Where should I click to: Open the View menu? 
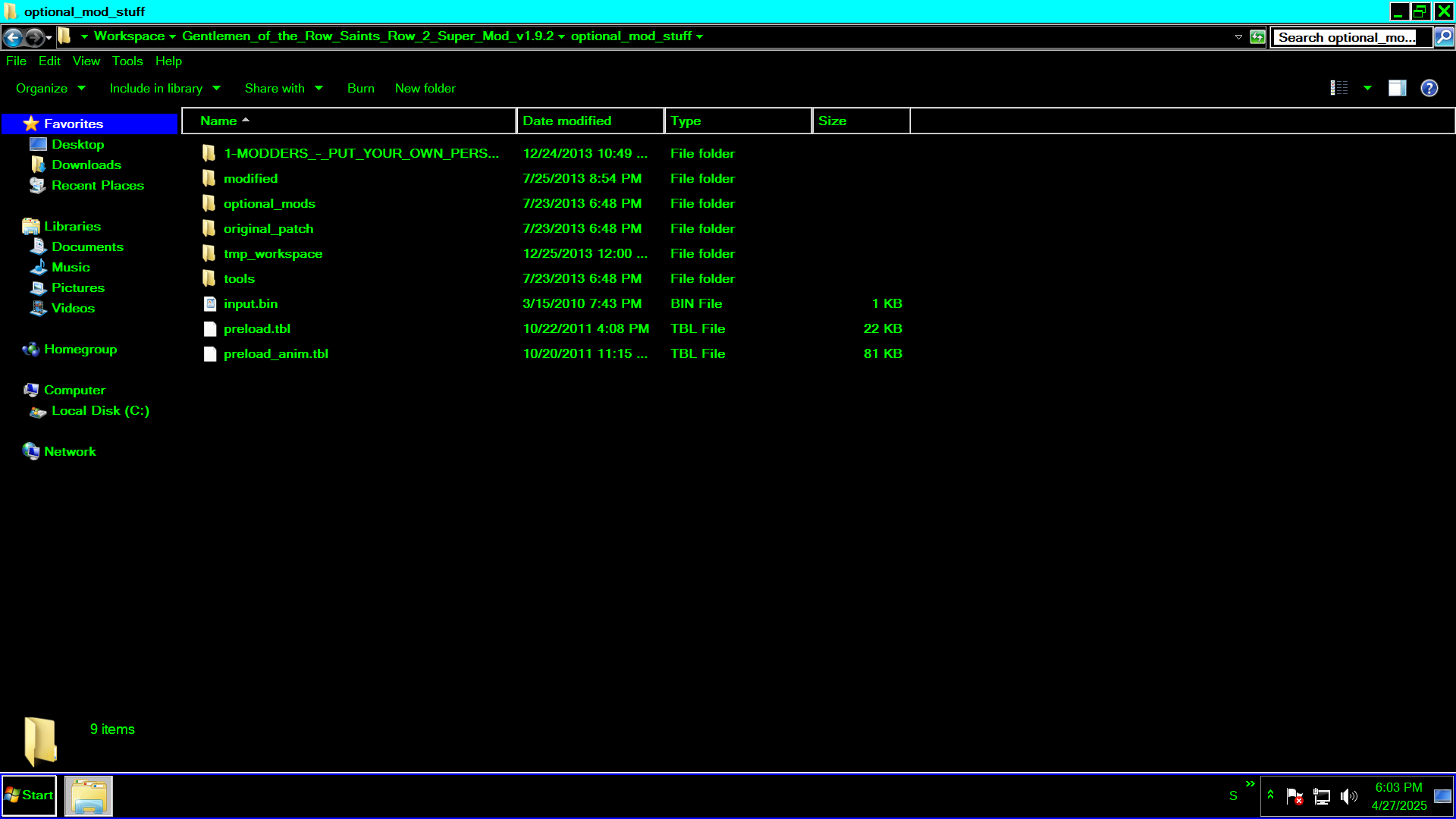pos(86,61)
